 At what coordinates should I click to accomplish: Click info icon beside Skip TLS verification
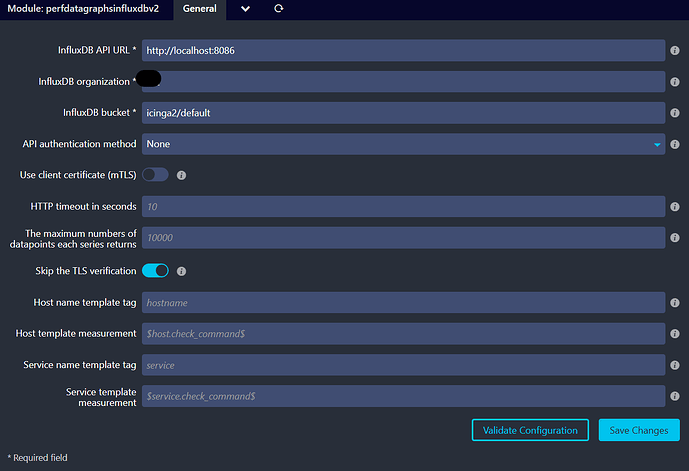(181, 271)
